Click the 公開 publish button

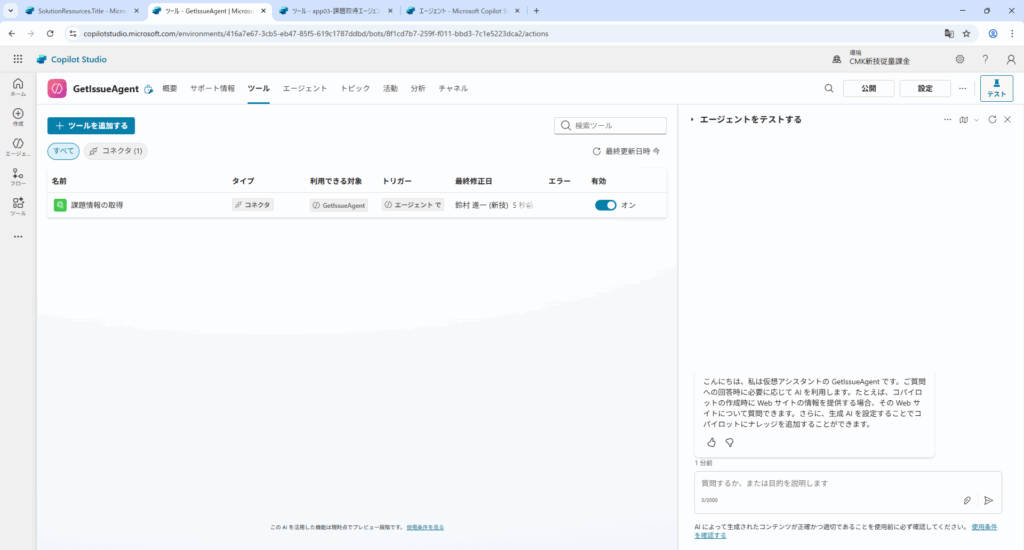868,88
